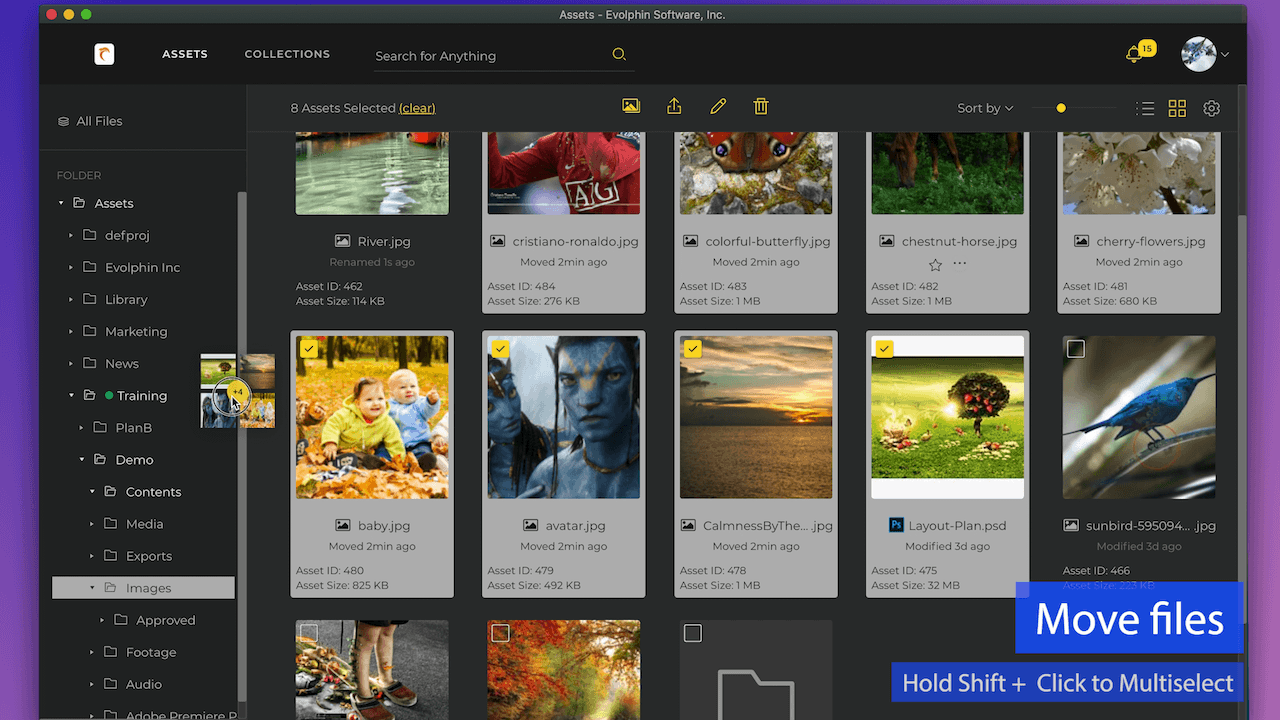Check the sunbird thumbnail selection checkbox
The width and height of the screenshot is (1280, 720).
pos(1076,348)
